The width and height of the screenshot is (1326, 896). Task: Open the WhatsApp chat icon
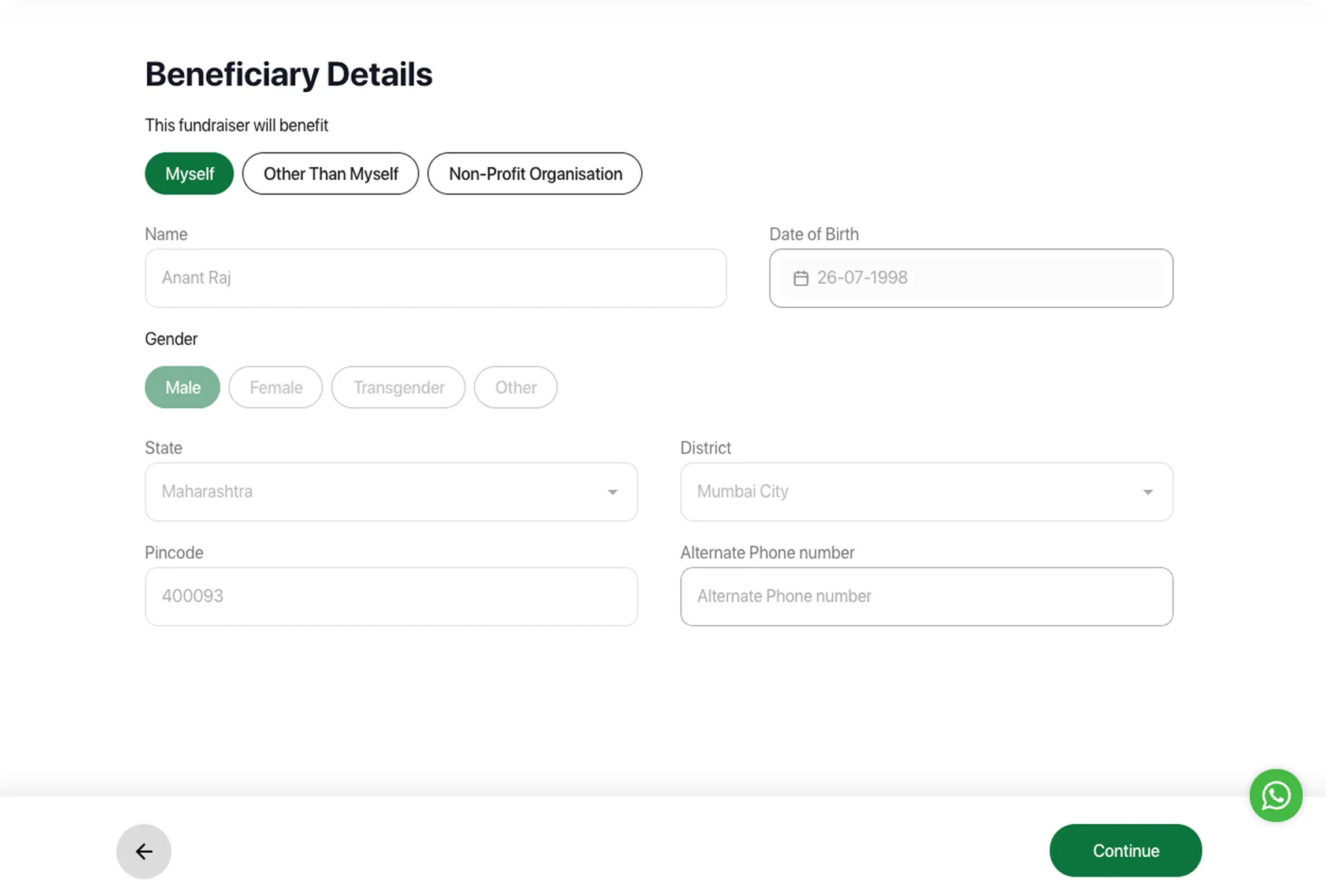tap(1276, 795)
